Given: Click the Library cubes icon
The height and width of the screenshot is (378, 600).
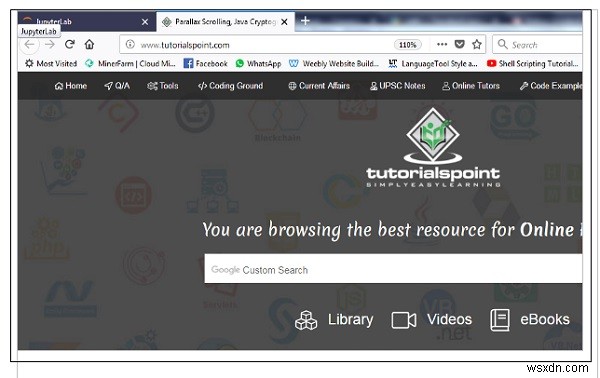Looking at the screenshot, I should [306, 320].
